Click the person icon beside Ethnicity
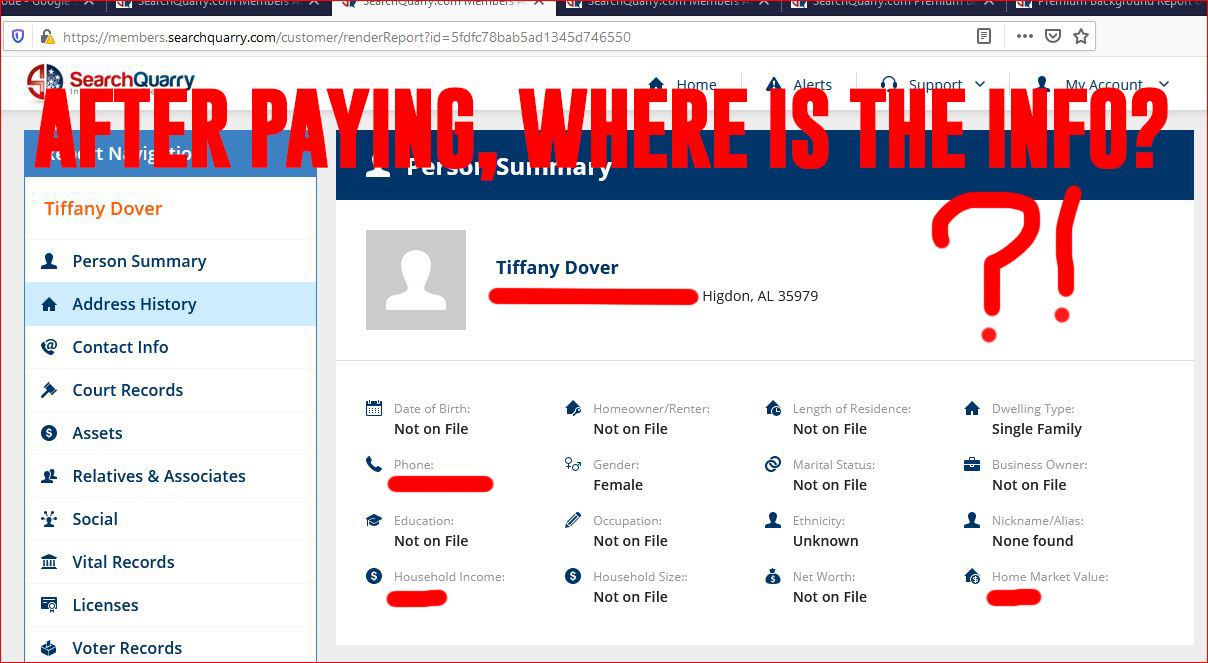1208x663 pixels. [773, 520]
